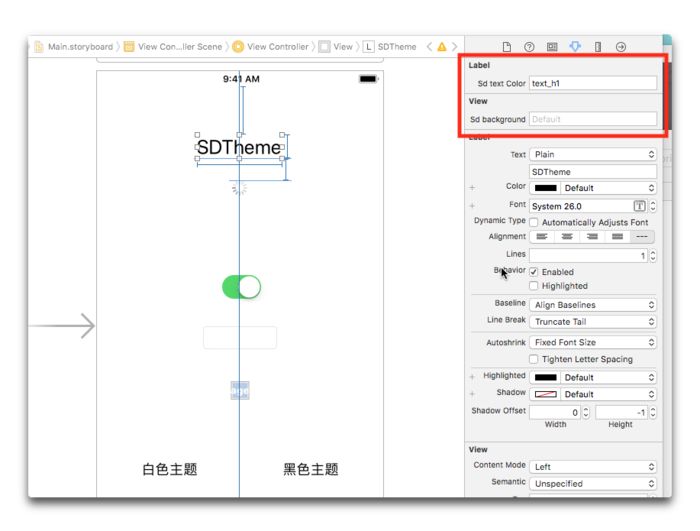Screen dimensions: 700x531
Task: Select the 黑色主题 button on canvas
Action: point(311,469)
